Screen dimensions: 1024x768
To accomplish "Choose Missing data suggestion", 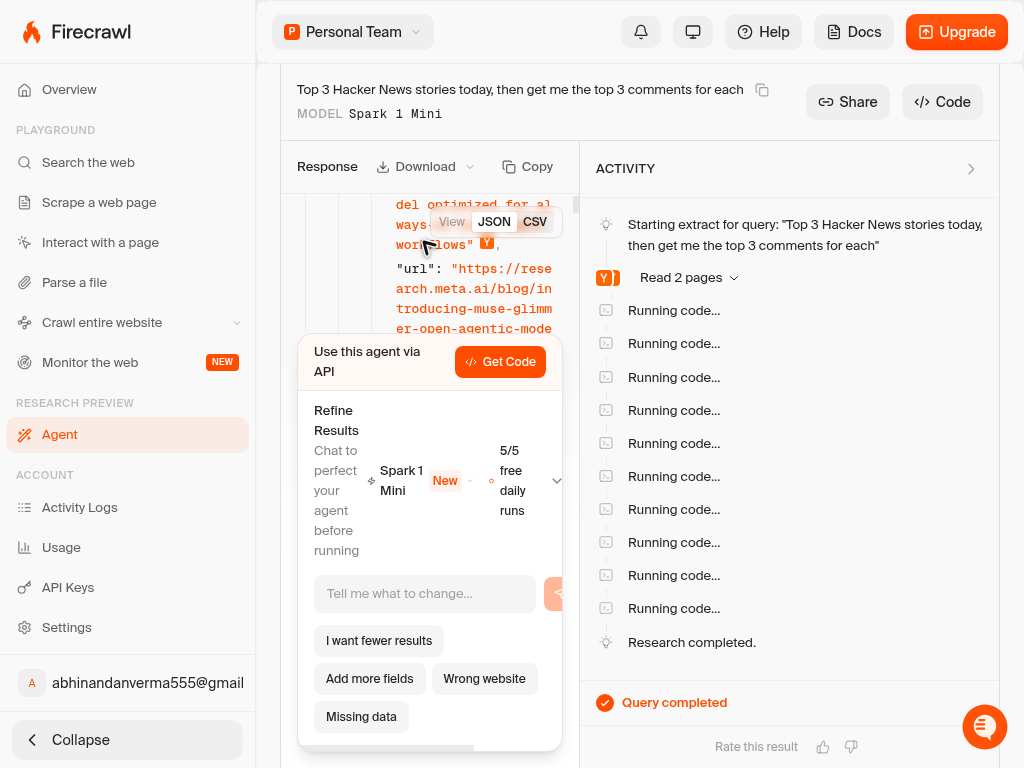I will 361,716.
